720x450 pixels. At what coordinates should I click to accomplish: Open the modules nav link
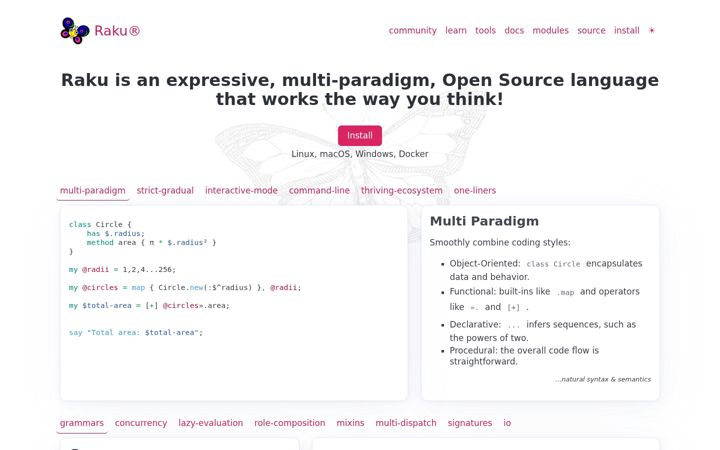(x=550, y=30)
